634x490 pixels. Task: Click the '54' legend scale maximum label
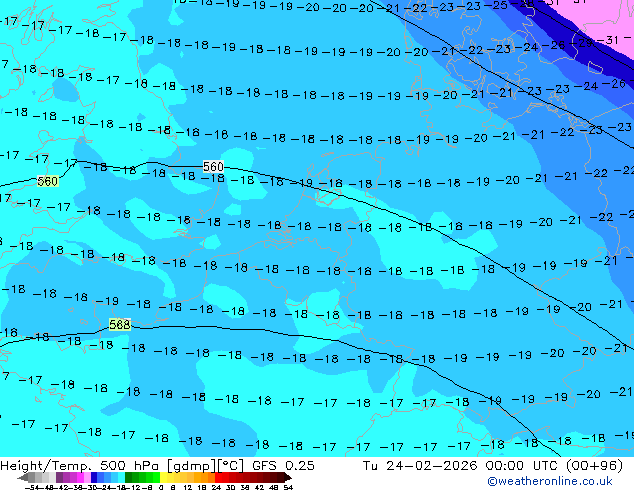[288, 488]
